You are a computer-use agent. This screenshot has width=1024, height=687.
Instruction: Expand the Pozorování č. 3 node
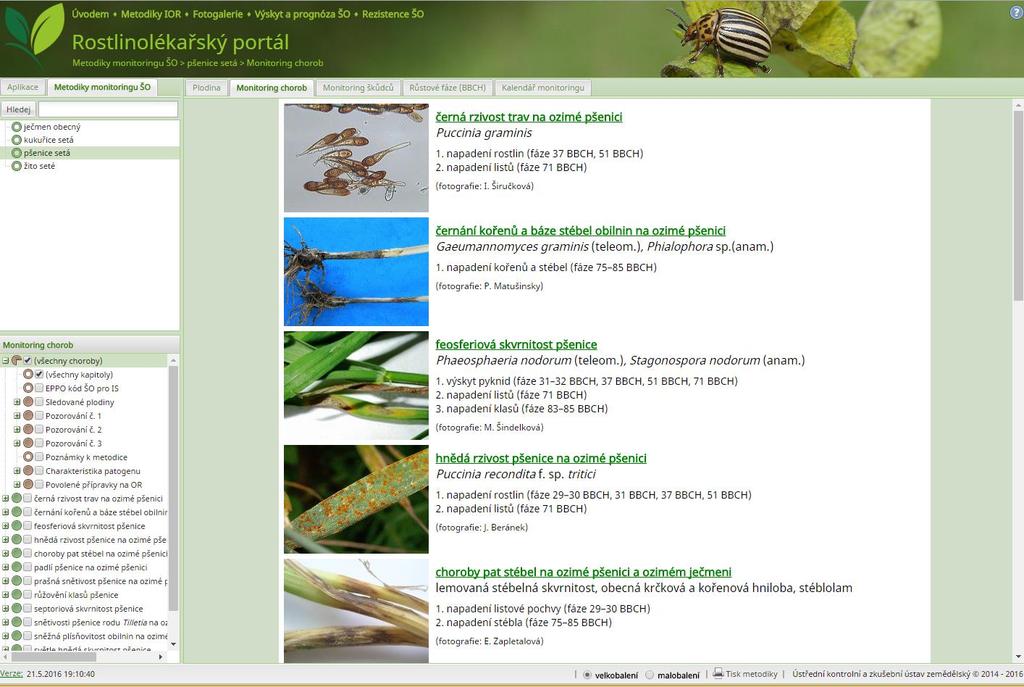tap(17, 443)
